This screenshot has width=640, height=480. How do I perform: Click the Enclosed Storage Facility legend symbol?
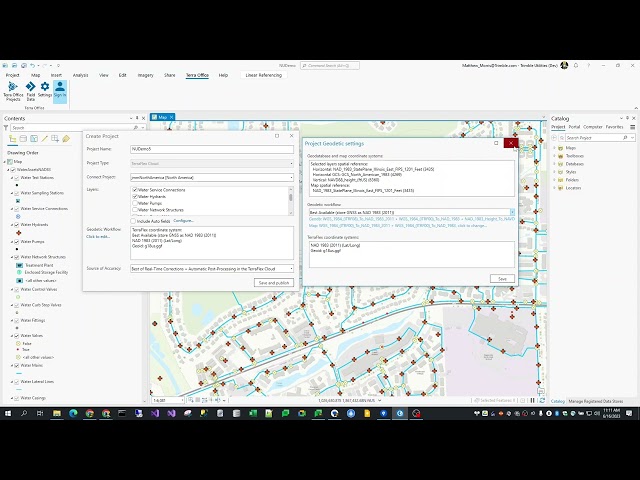tap(19, 272)
